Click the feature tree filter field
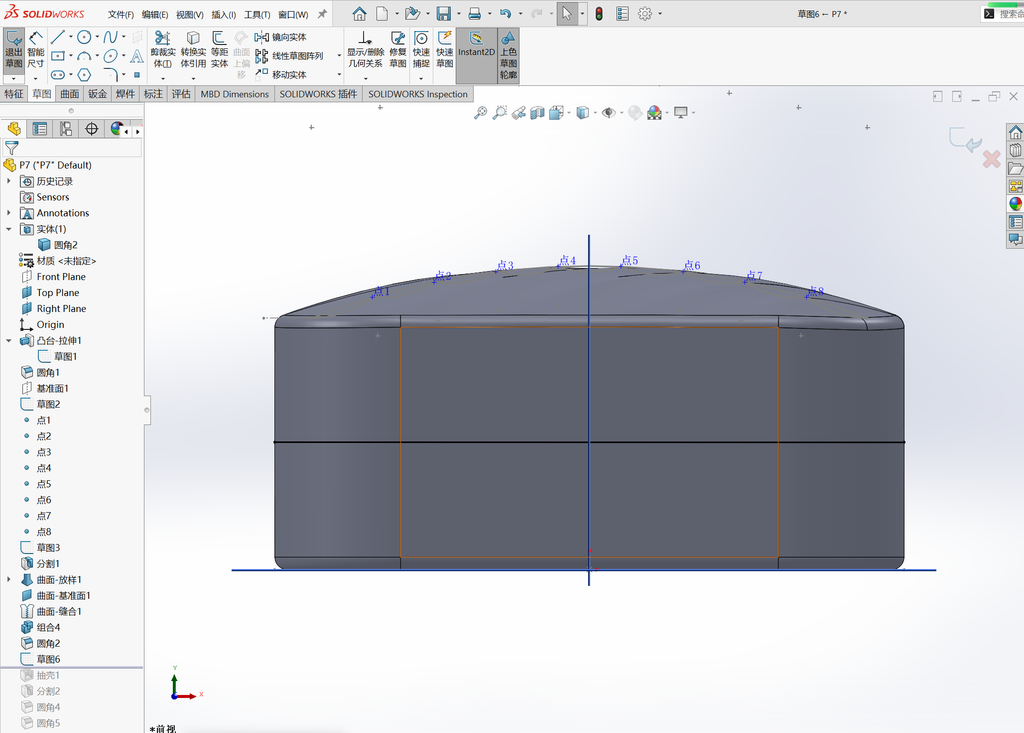Viewport: 1024px width, 733px height. tap(72, 148)
